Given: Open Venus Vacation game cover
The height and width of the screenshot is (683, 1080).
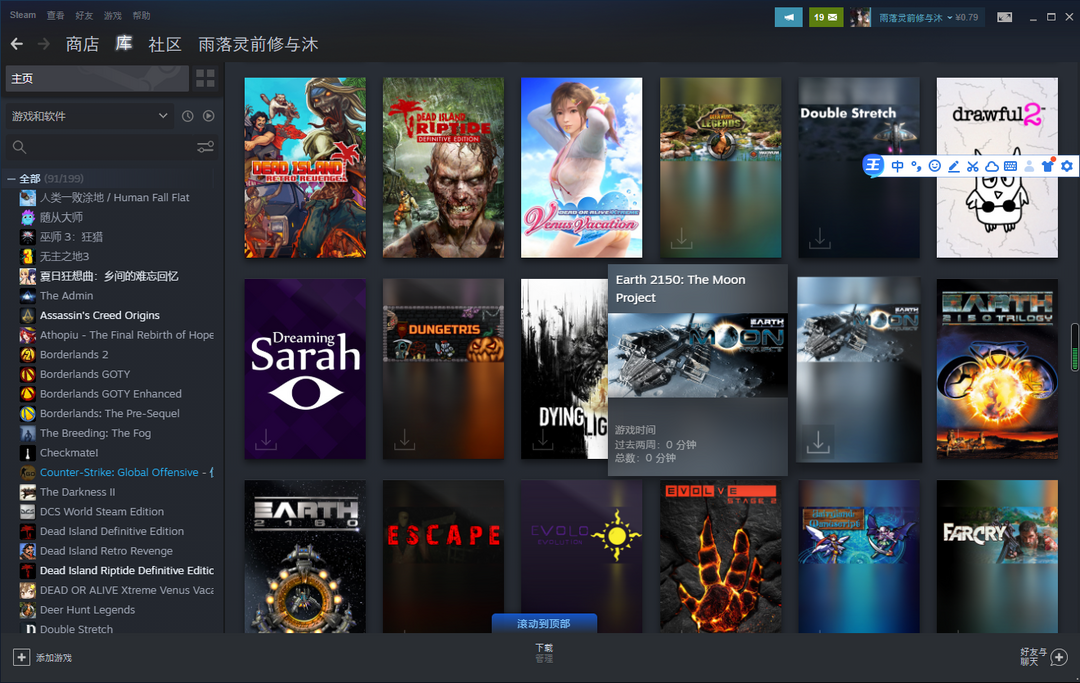Looking at the screenshot, I should click(x=581, y=167).
